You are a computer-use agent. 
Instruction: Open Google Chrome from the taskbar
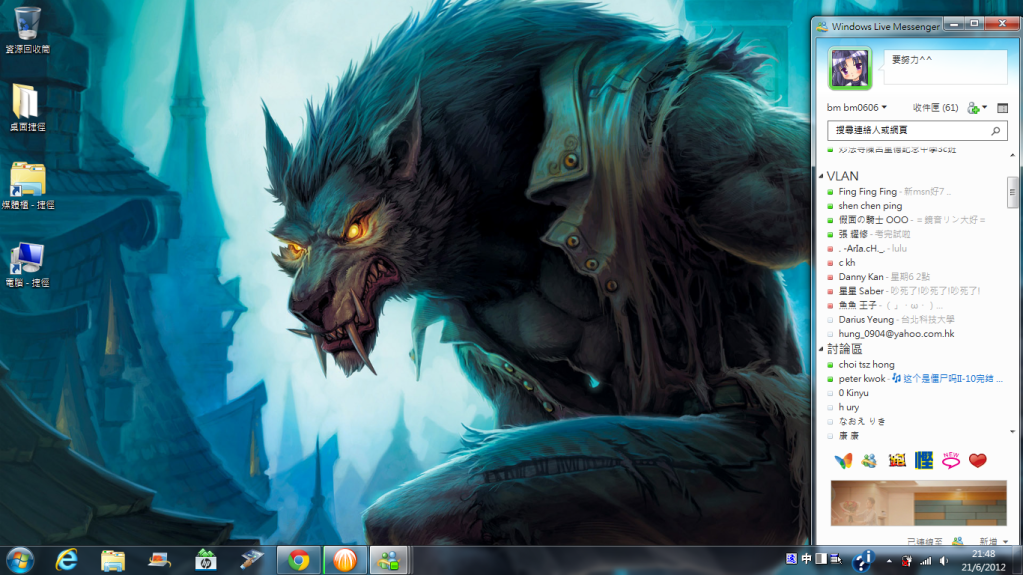point(297,560)
